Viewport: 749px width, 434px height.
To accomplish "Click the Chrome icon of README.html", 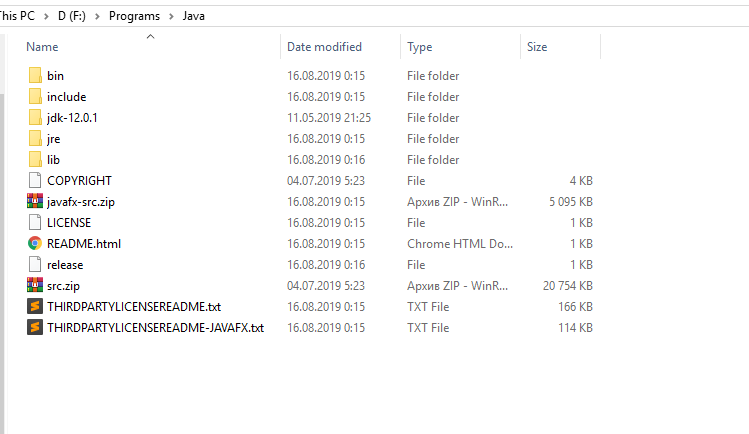I will click(x=35, y=243).
